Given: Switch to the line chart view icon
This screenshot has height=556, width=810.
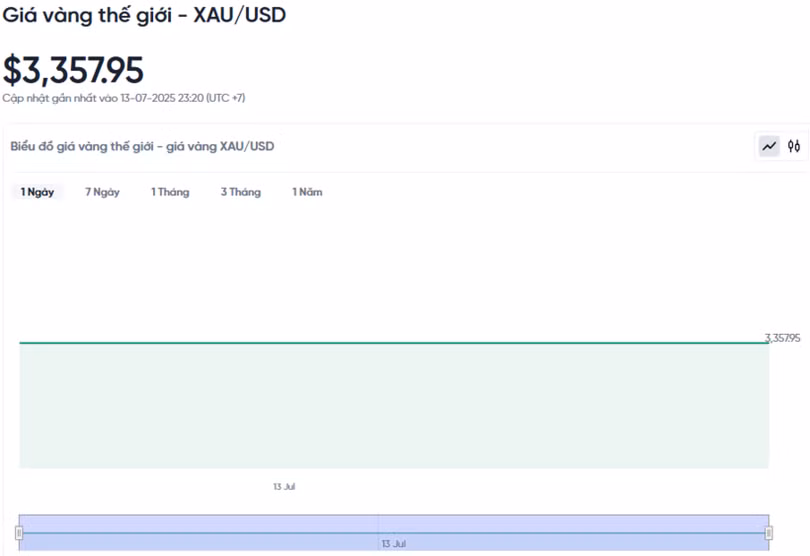Looking at the screenshot, I should click(768, 146).
